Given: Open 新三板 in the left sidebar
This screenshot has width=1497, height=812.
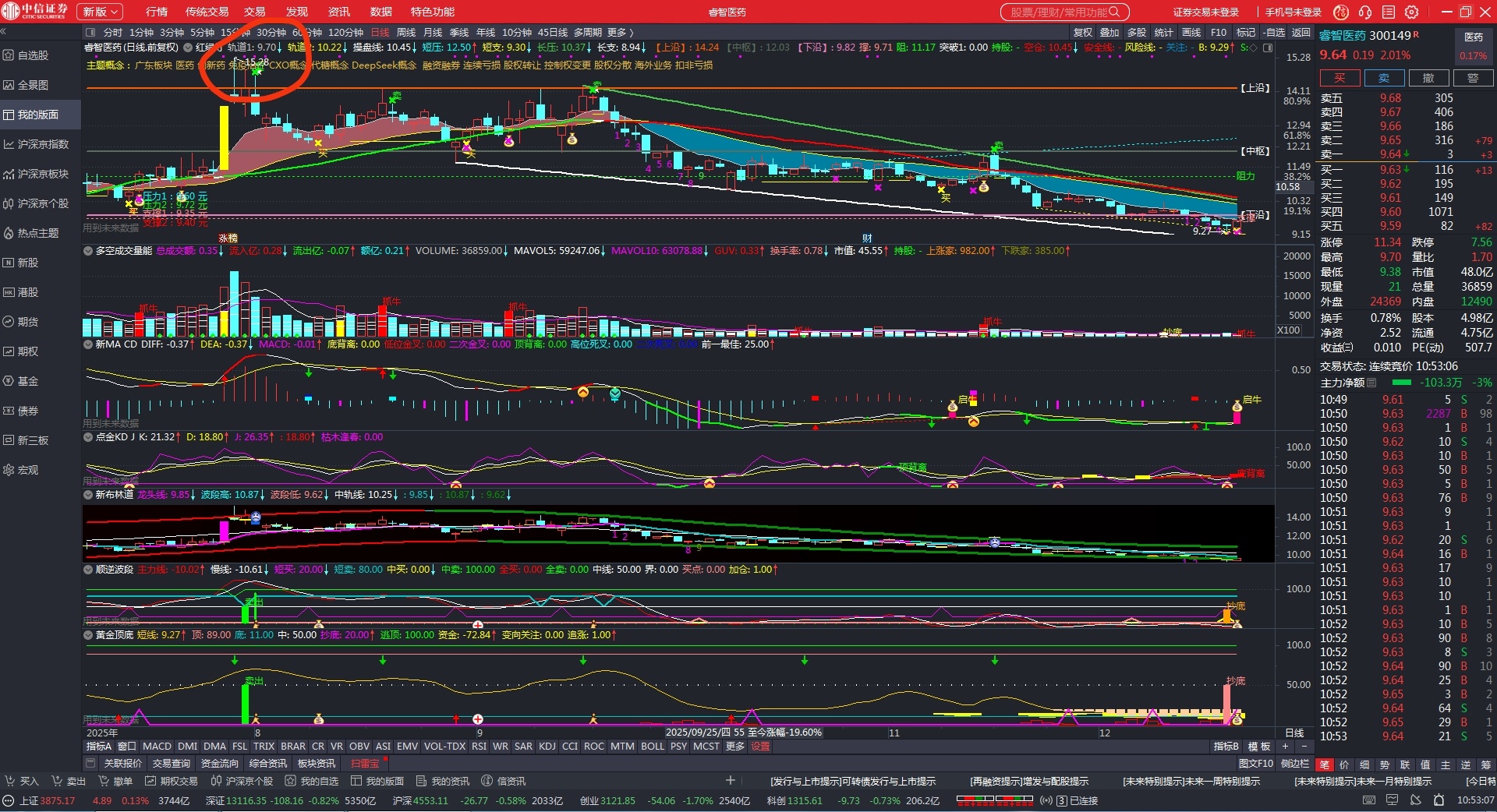Looking at the screenshot, I should (x=27, y=440).
